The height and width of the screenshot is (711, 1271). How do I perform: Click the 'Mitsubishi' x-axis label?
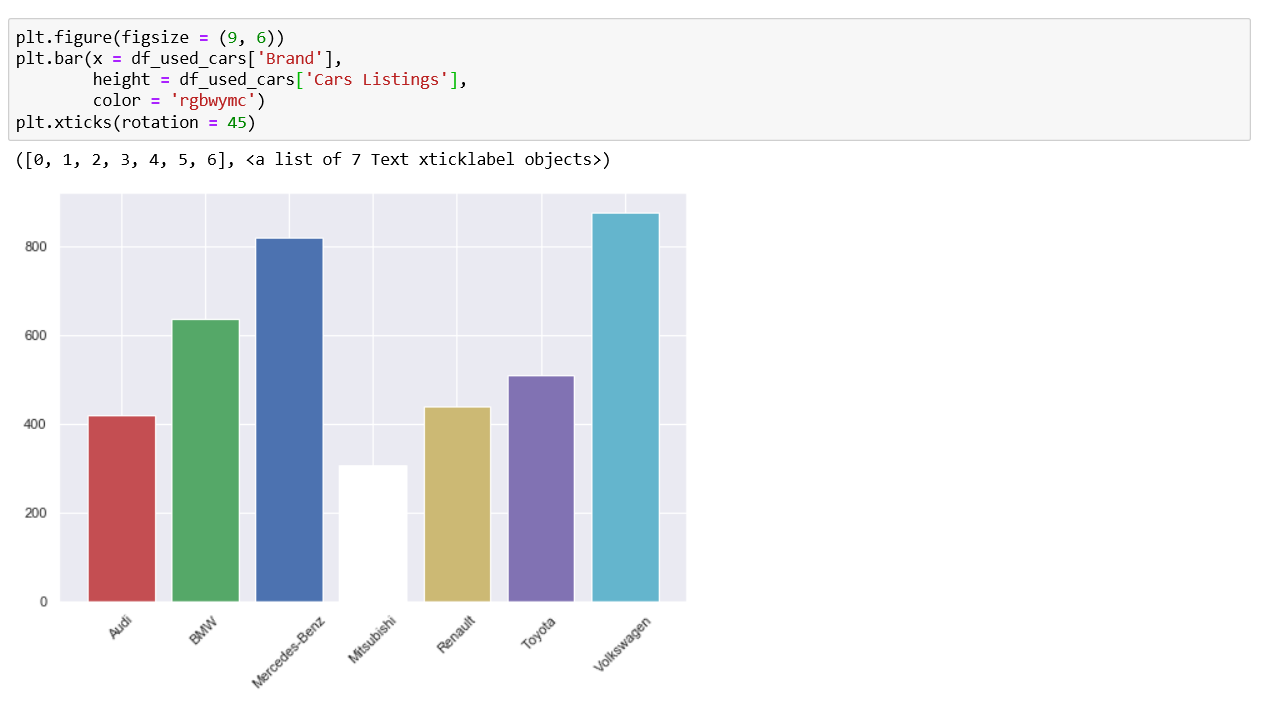[x=373, y=640]
